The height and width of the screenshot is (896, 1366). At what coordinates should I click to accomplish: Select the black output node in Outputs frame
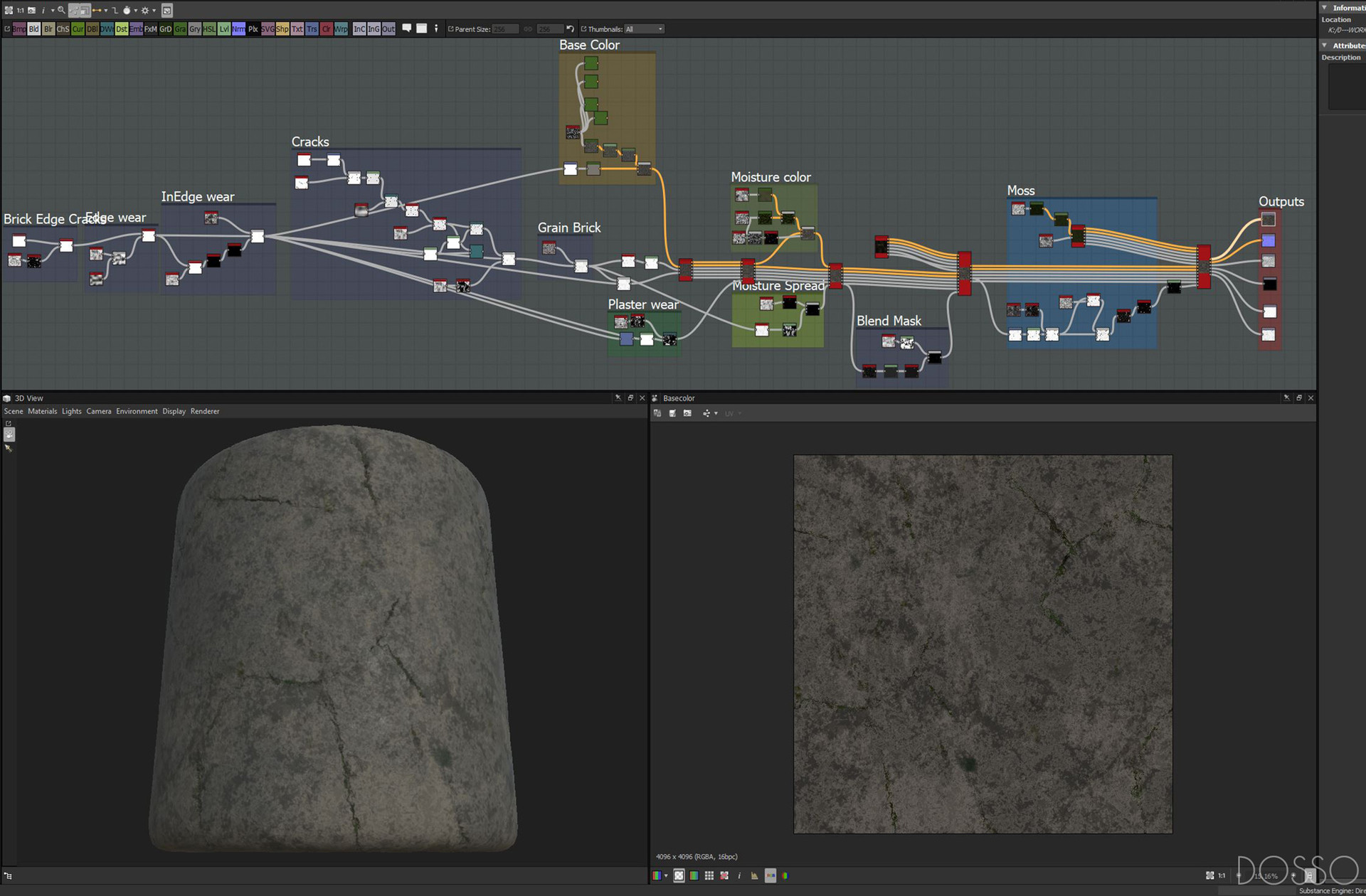point(1269,284)
